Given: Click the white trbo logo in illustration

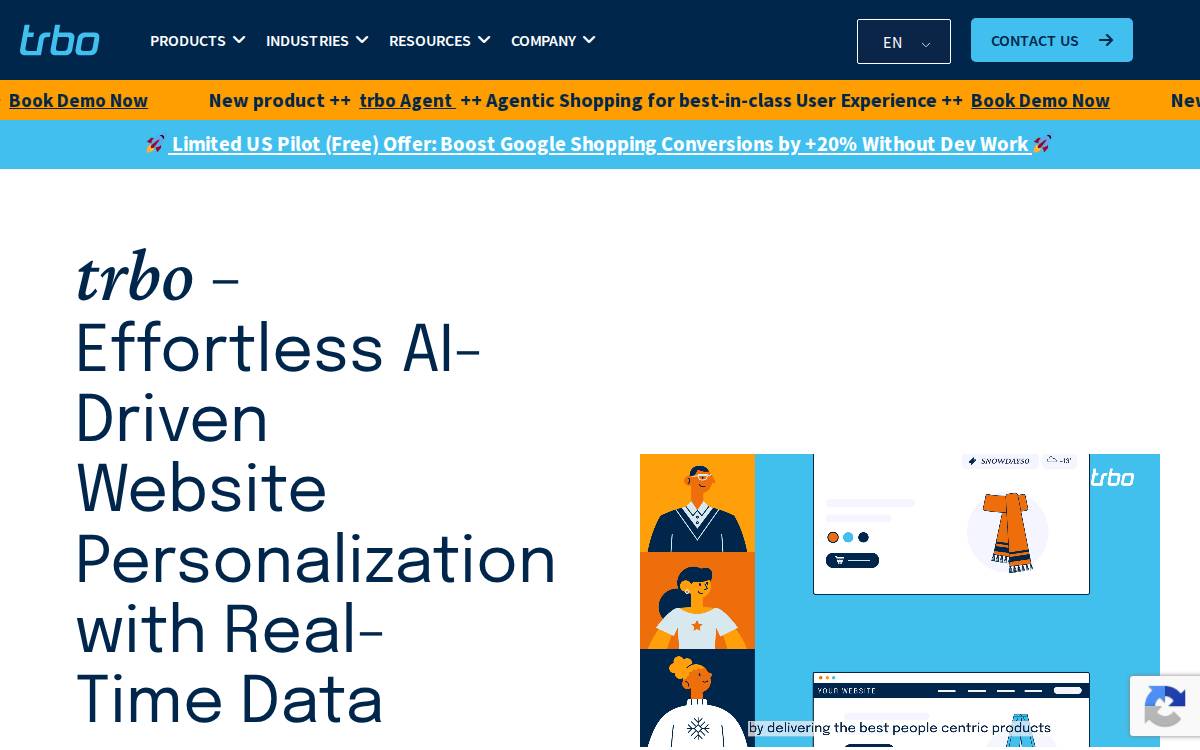Looking at the screenshot, I should 1112,478.
